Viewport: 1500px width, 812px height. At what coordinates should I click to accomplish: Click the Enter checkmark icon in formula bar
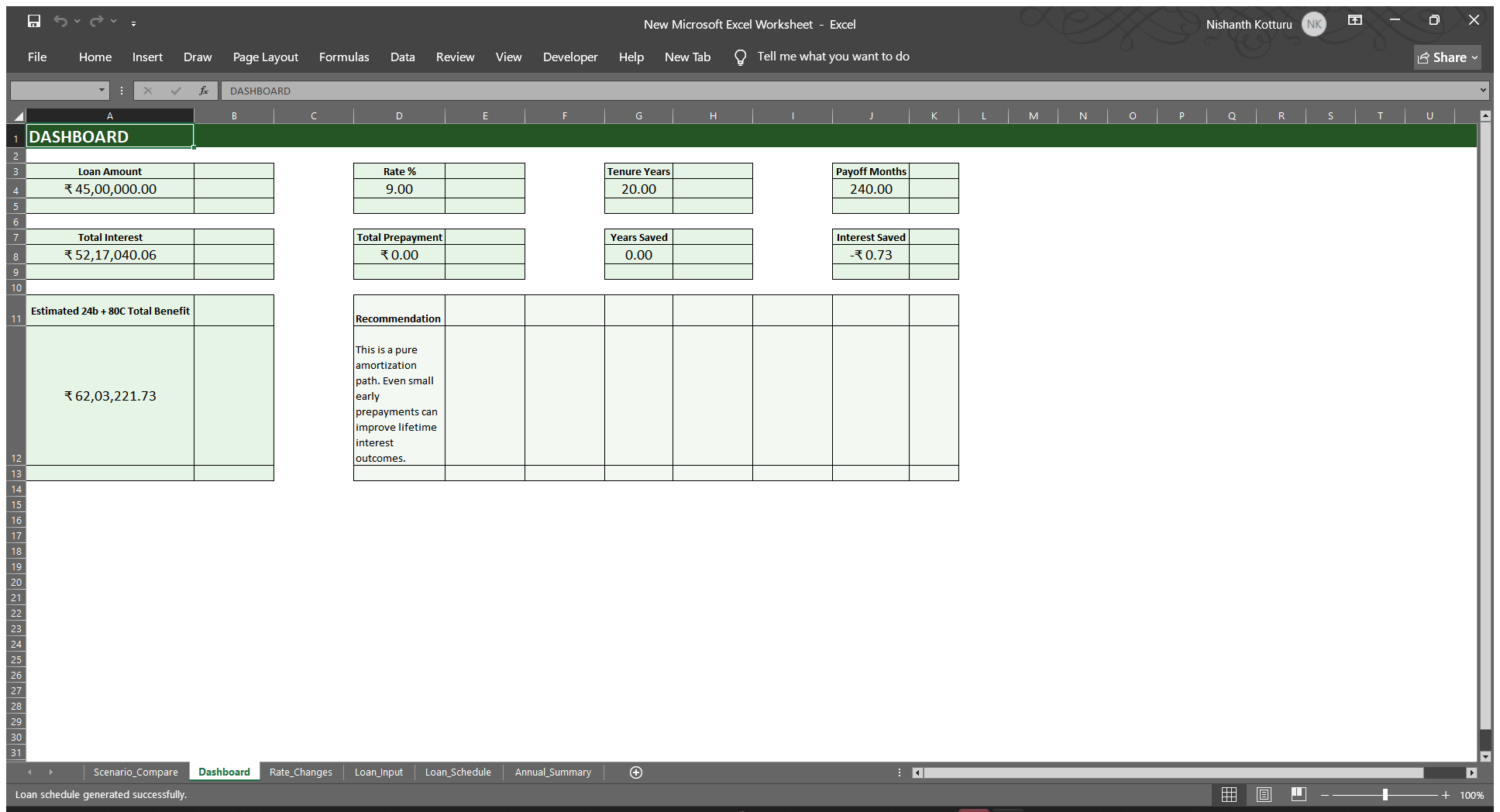tap(176, 91)
